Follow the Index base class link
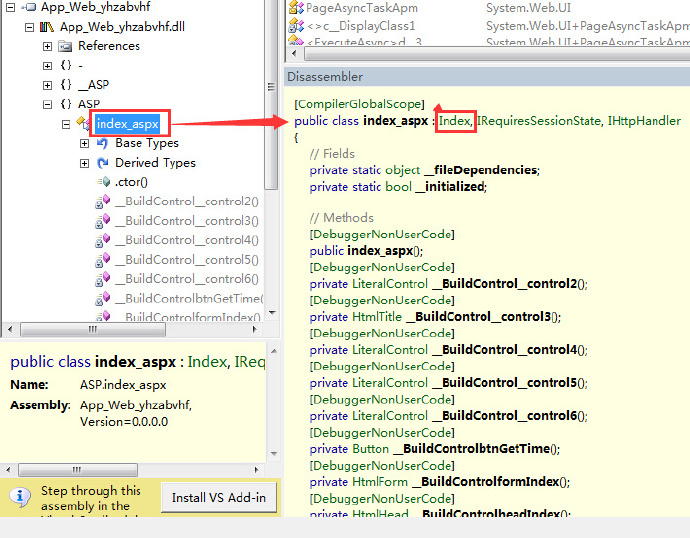Viewport: 690px width, 538px height. 456,121
